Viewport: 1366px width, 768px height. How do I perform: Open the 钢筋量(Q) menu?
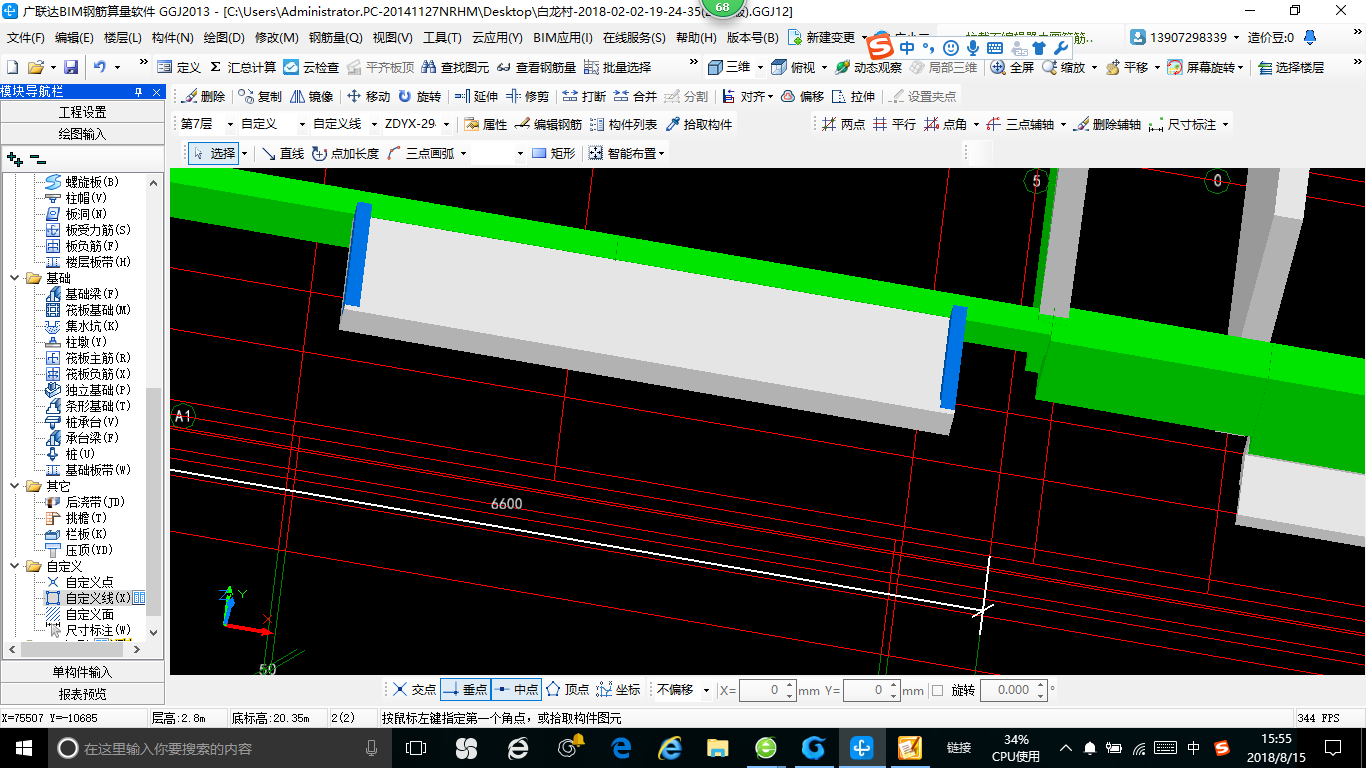click(x=335, y=38)
